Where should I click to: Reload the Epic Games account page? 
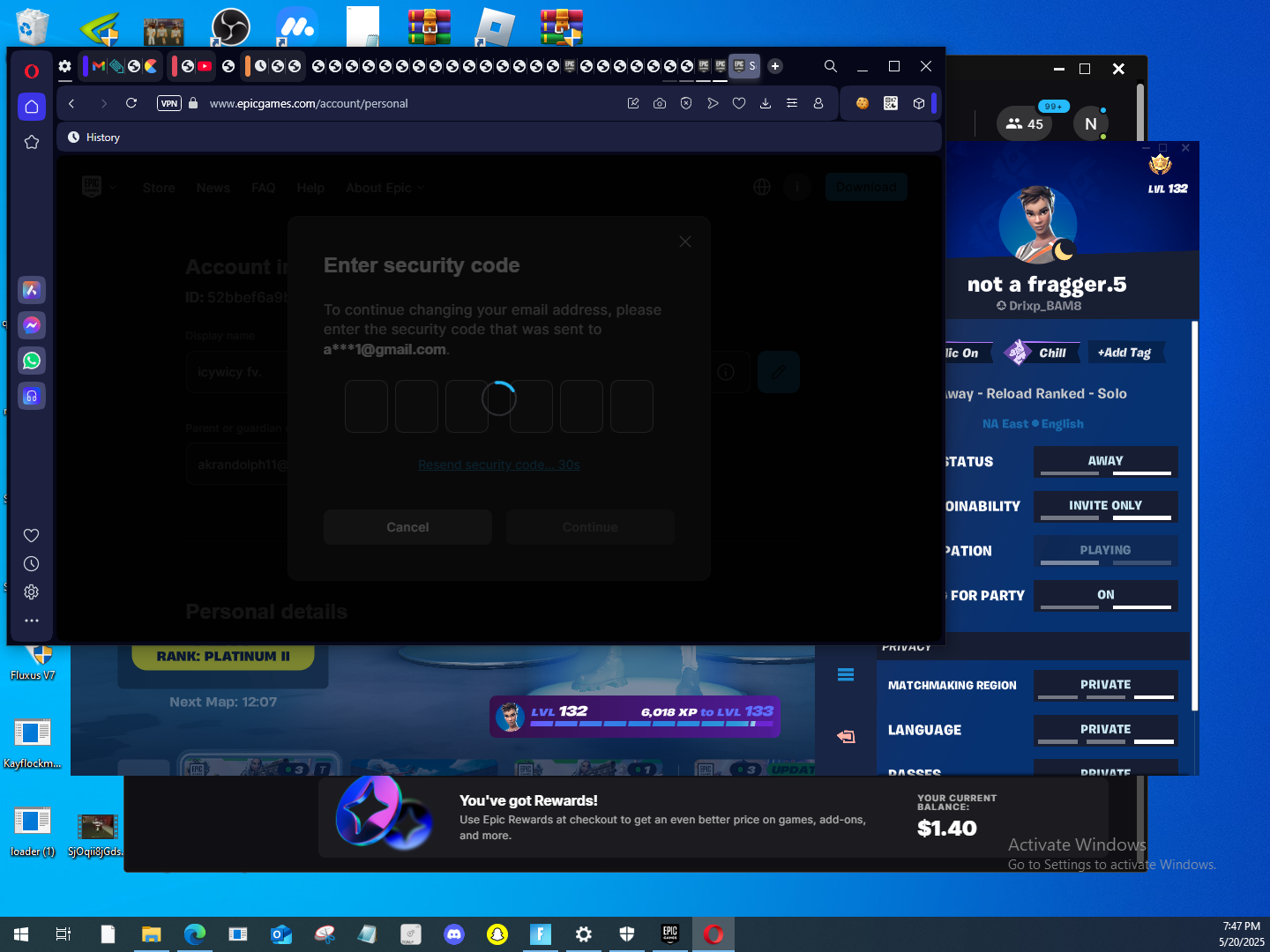[x=131, y=103]
